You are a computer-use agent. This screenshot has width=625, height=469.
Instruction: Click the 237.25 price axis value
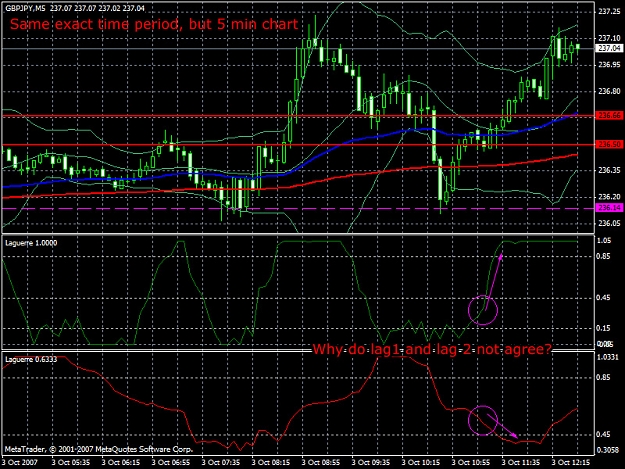(x=609, y=12)
